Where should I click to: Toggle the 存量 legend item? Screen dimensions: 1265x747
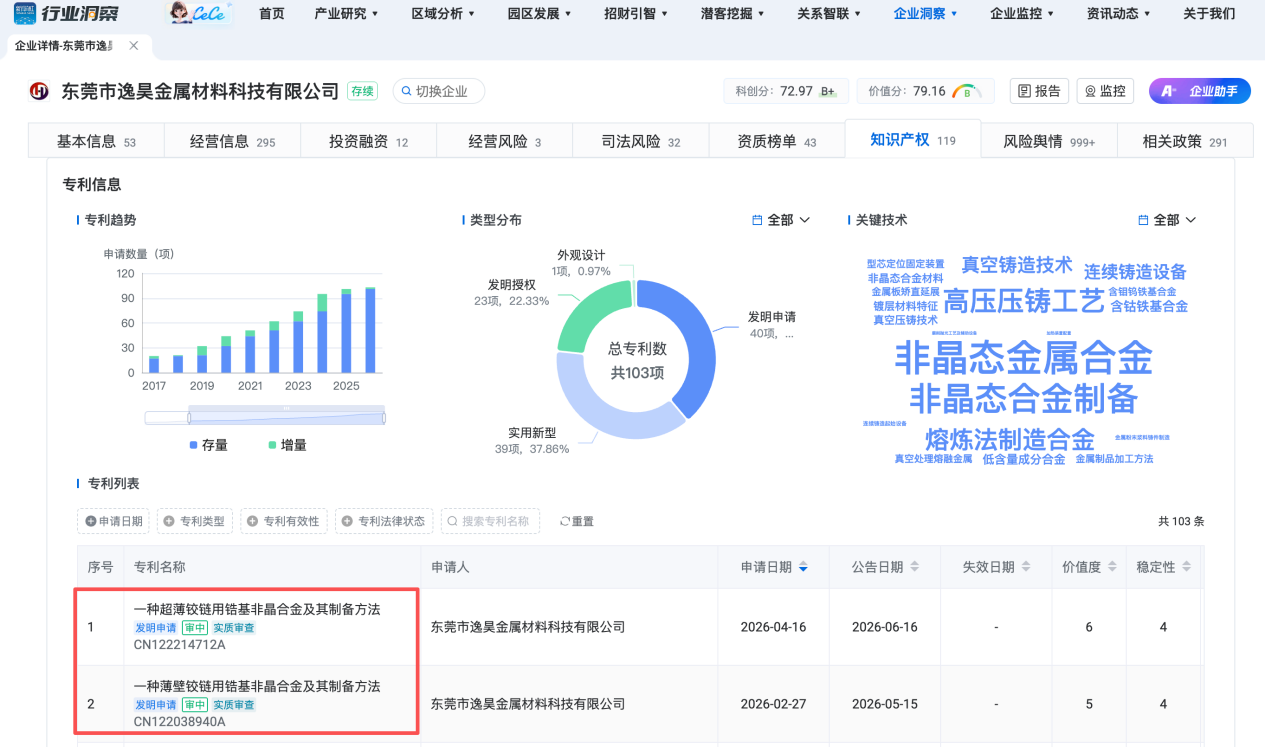(x=209, y=445)
